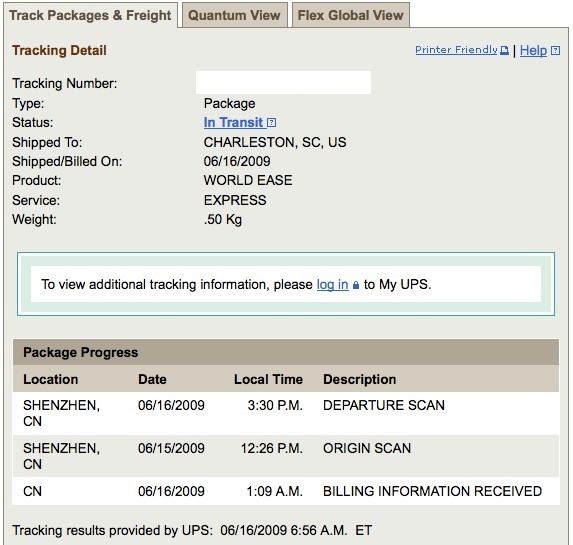This screenshot has width=573, height=545.
Task: Click the blank tracking number field
Action: (283, 83)
